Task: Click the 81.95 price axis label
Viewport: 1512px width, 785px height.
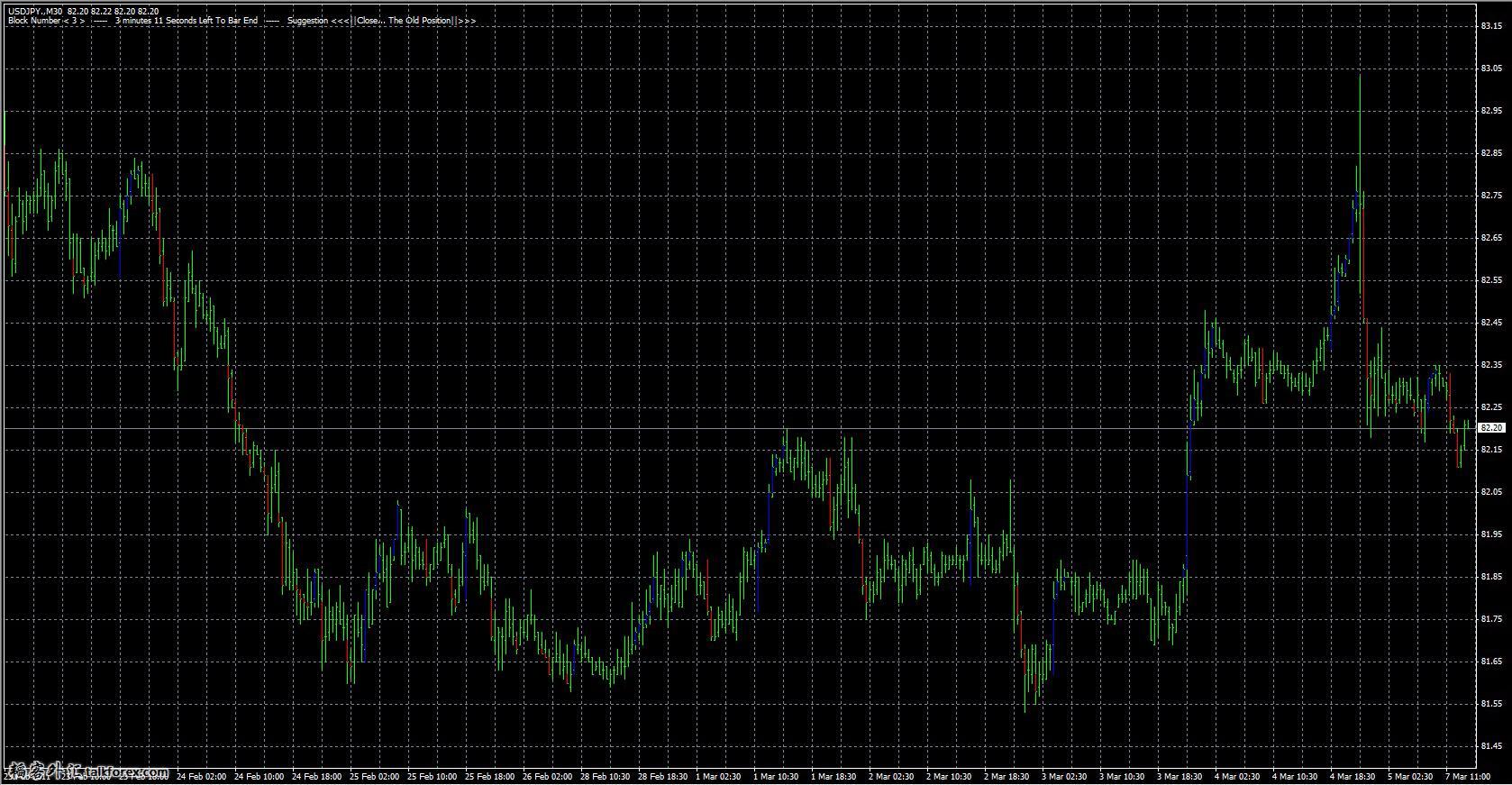Action: [x=1490, y=534]
